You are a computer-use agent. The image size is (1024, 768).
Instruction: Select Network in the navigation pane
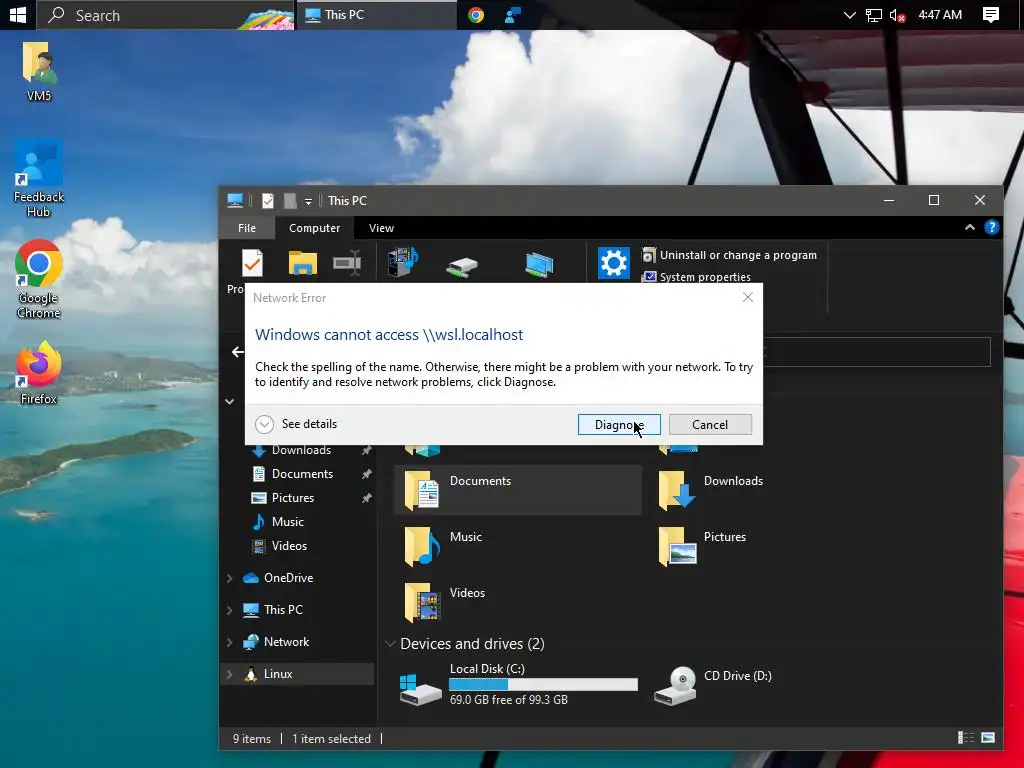click(x=286, y=641)
